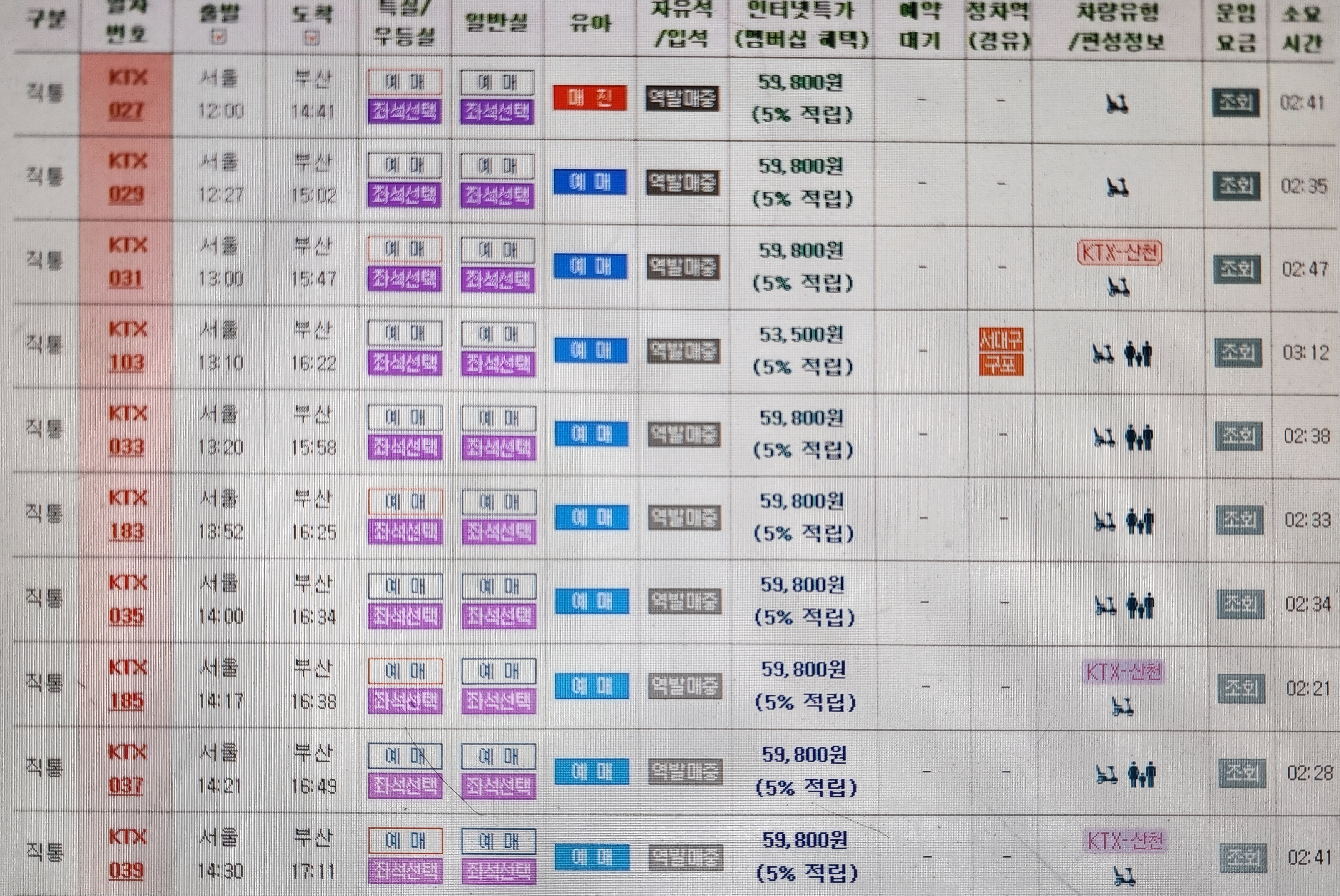
Task: Click the family seat icon in KTX 033 row
Action: (1139, 438)
